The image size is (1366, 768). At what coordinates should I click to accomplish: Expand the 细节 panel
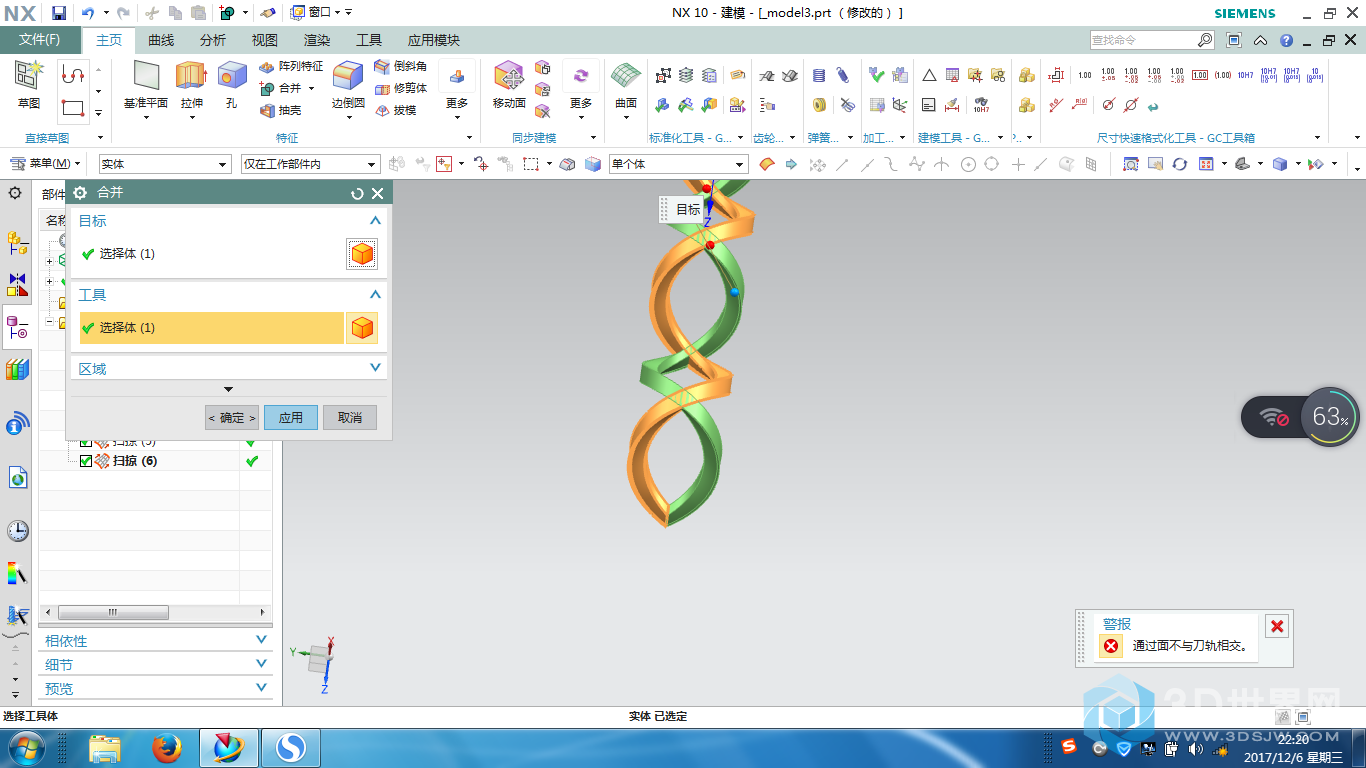(262, 664)
